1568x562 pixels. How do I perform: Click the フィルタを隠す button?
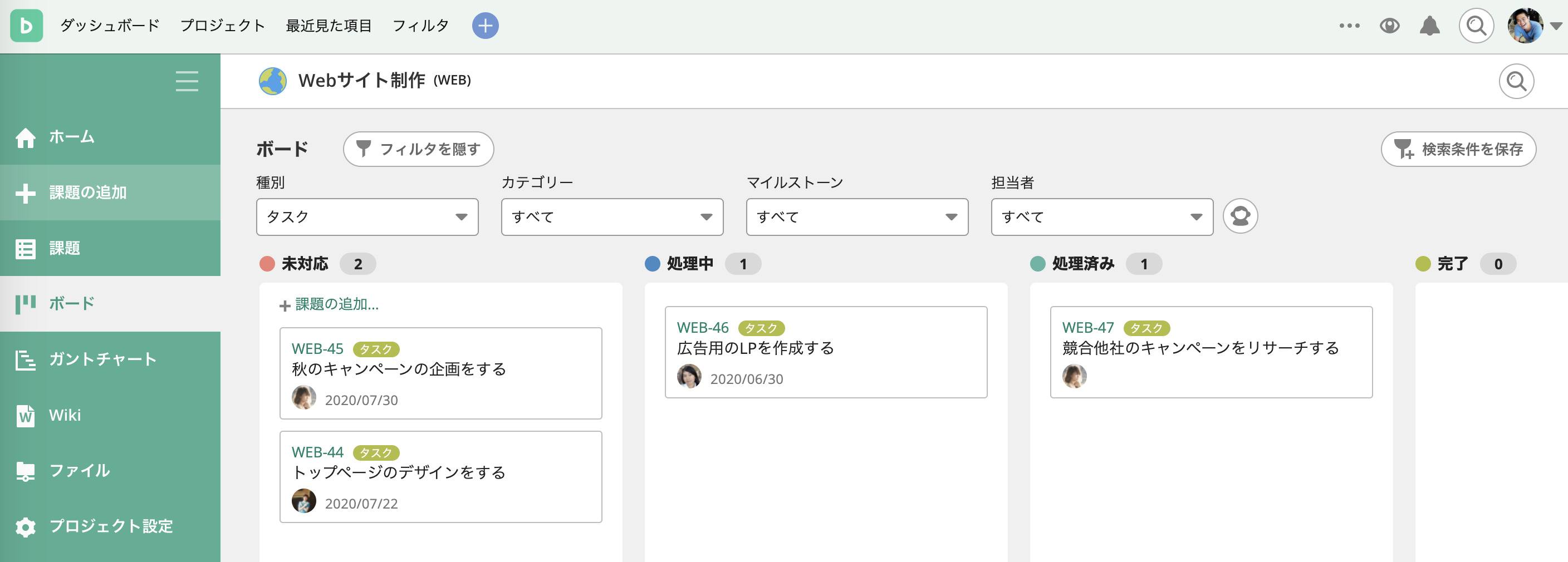pos(418,149)
